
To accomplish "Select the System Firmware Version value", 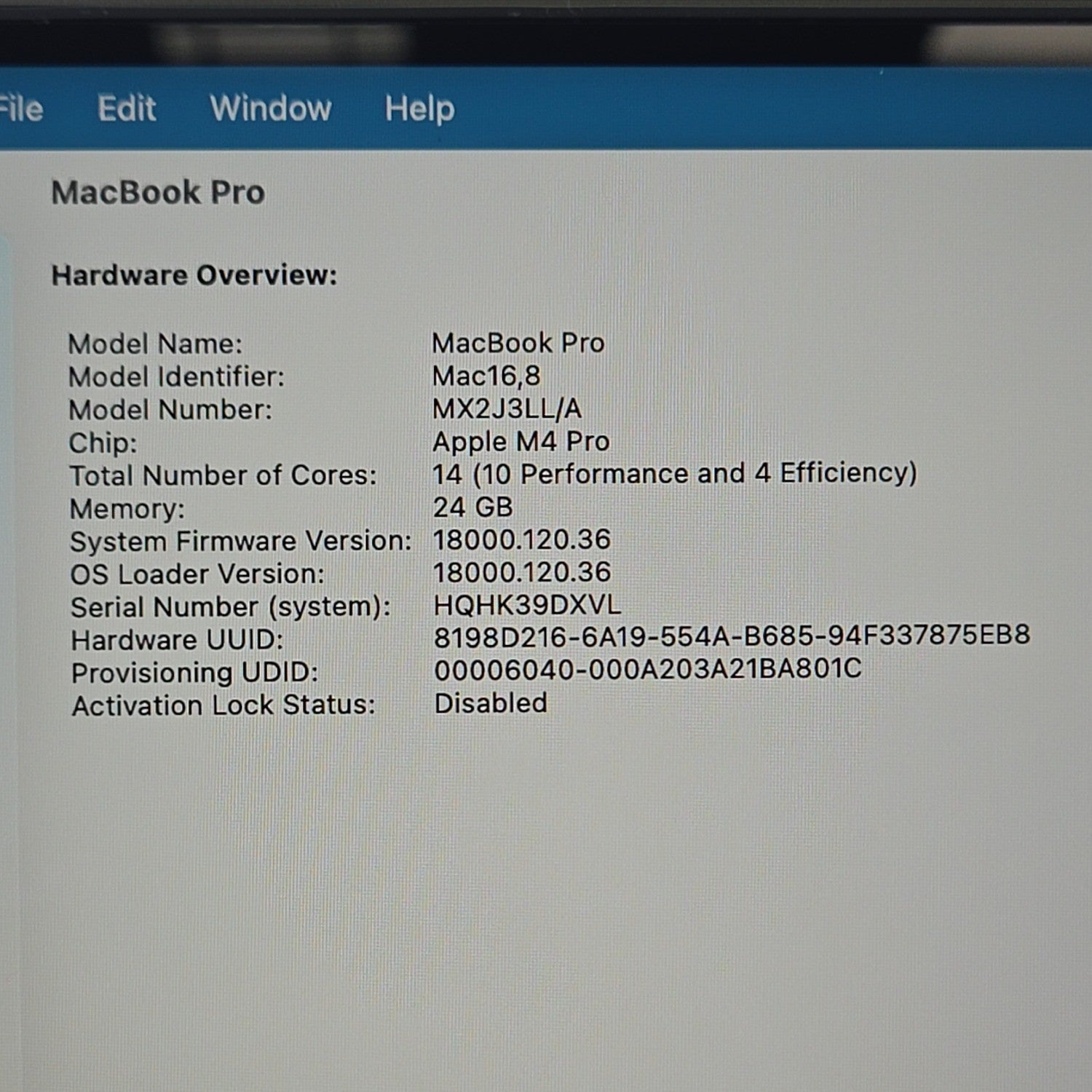I will (522, 539).
